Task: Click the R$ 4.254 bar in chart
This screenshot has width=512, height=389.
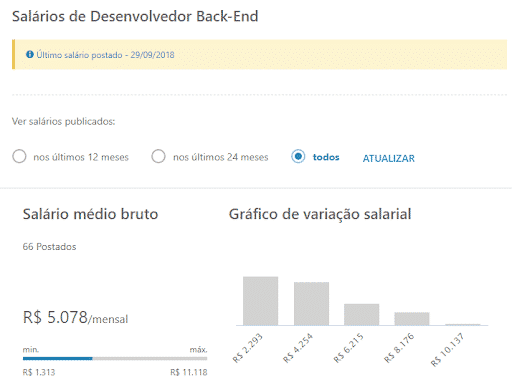Action: [x=311, y=304]
